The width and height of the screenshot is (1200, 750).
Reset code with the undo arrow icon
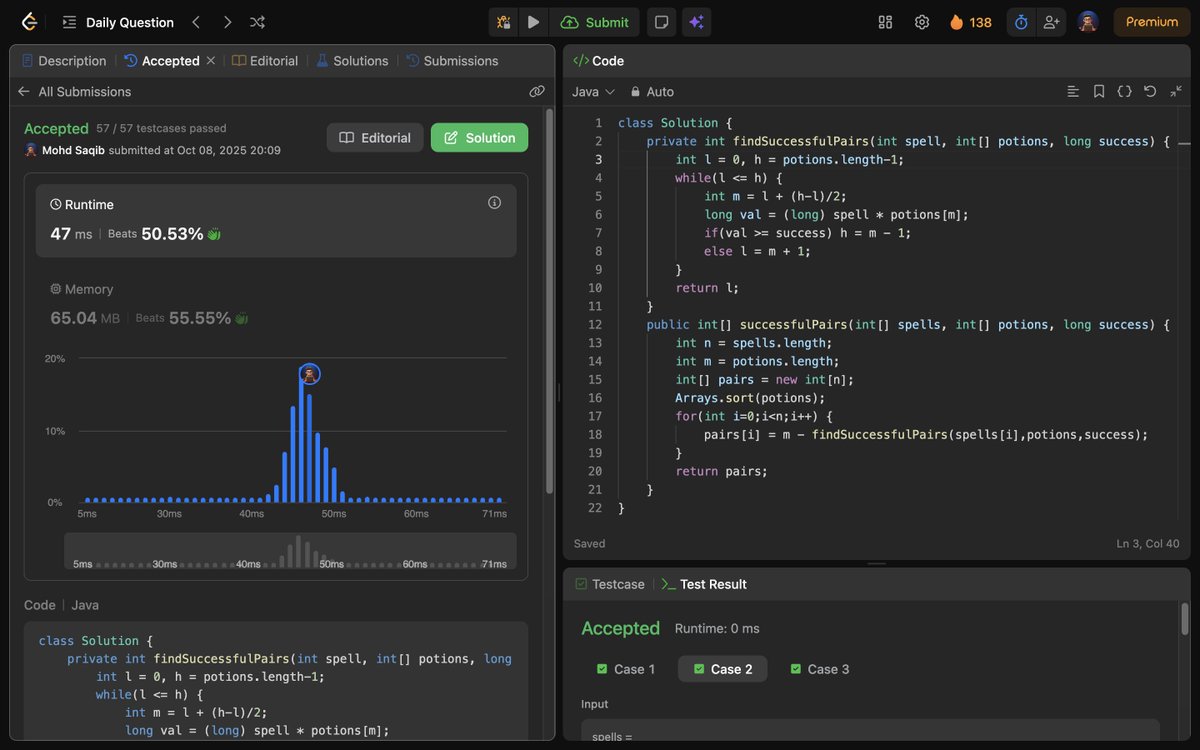click(1150, 91)
